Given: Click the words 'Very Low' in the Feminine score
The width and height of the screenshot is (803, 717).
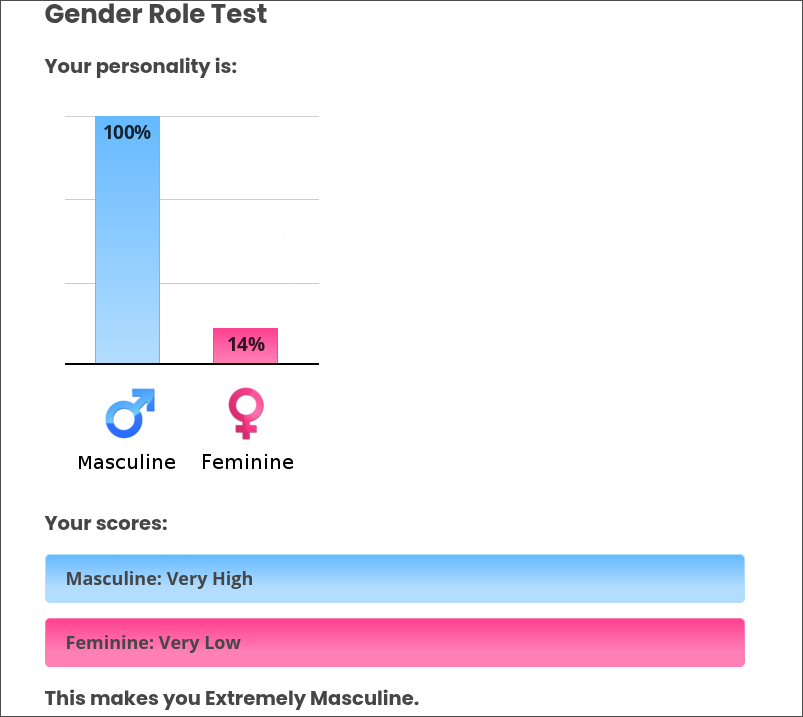Looking at the screenshot, I should [199, 643].
